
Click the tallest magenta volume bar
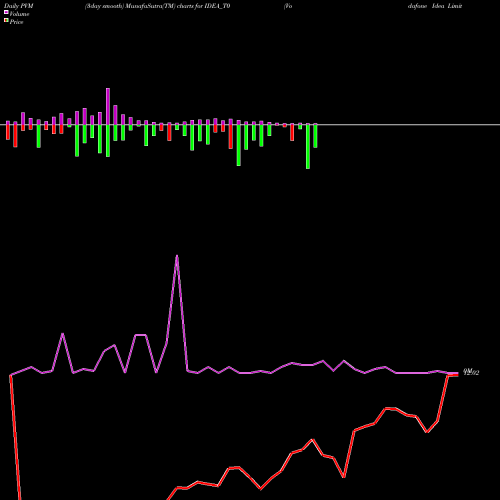(x=108, y=106)
